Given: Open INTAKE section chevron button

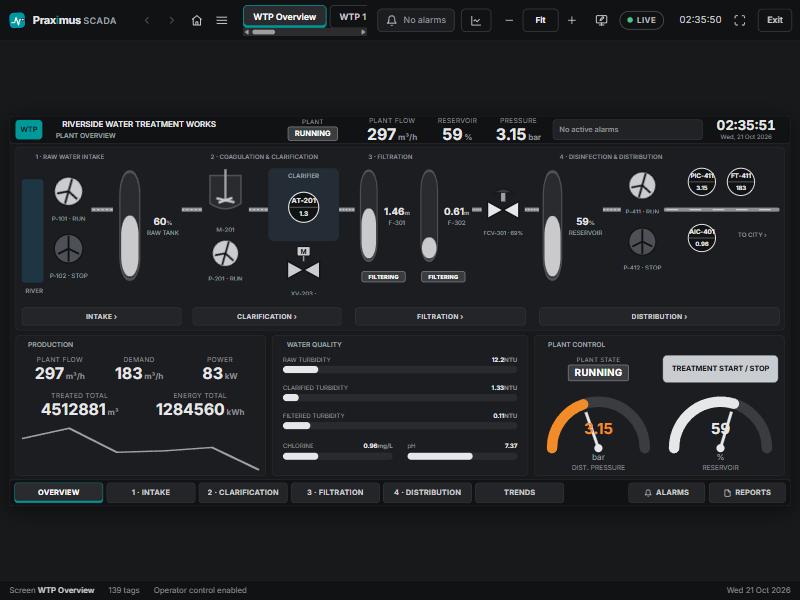Looking at the screenshot, I should (x=101, y=316).
